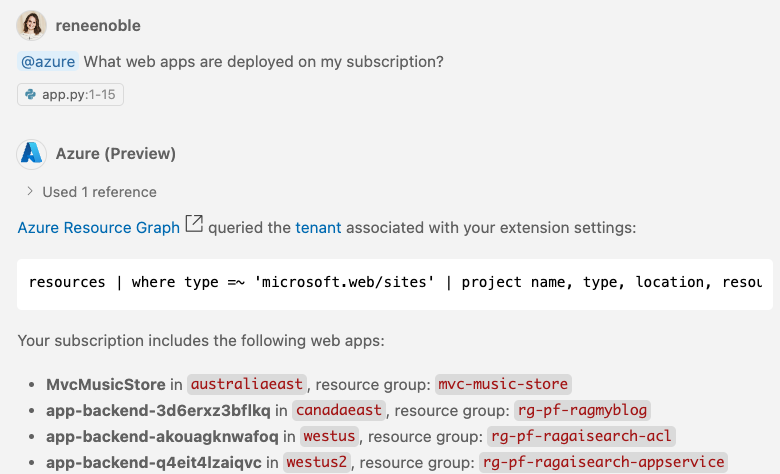This screenshot has width=780, height=474.
Task: Open the Azure Resource Graph link
Action: click(98, 227)
